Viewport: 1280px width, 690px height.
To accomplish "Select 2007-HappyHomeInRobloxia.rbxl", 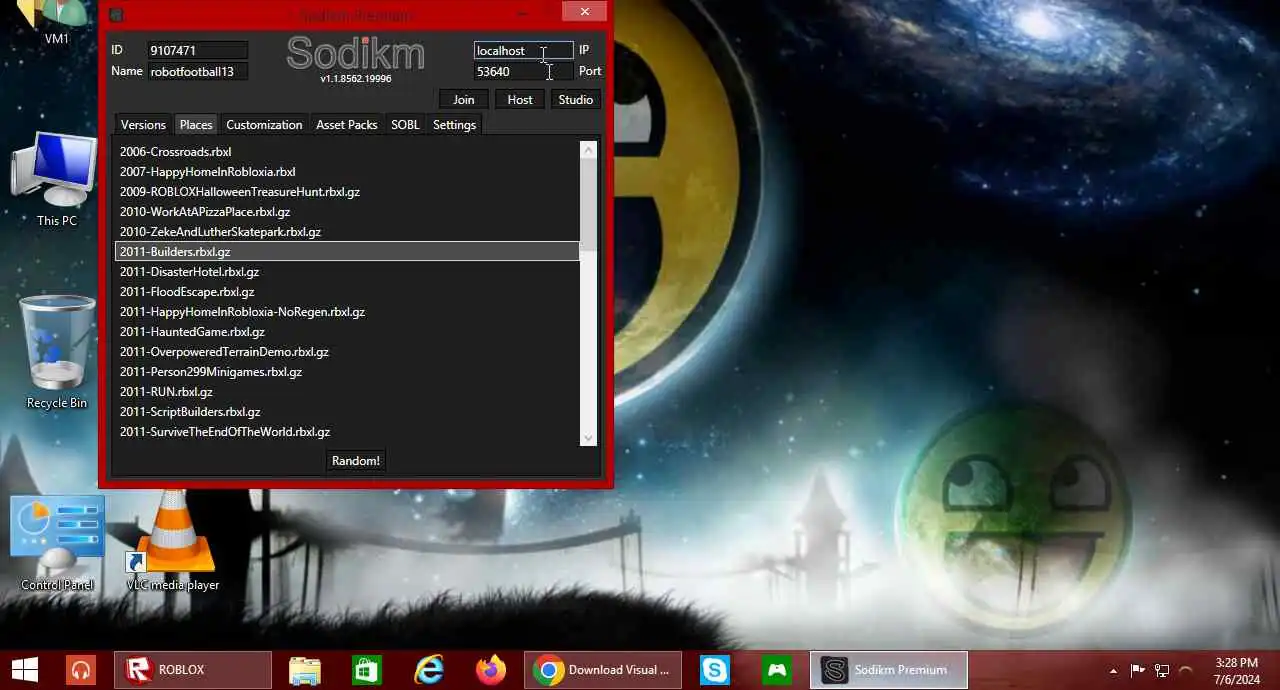I will coord(347,172).
